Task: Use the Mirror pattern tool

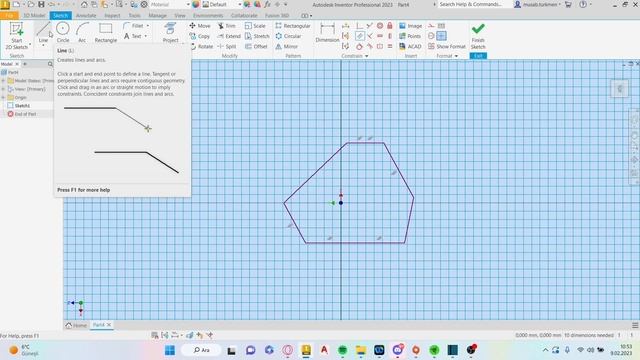Action: tap(287, 47)
